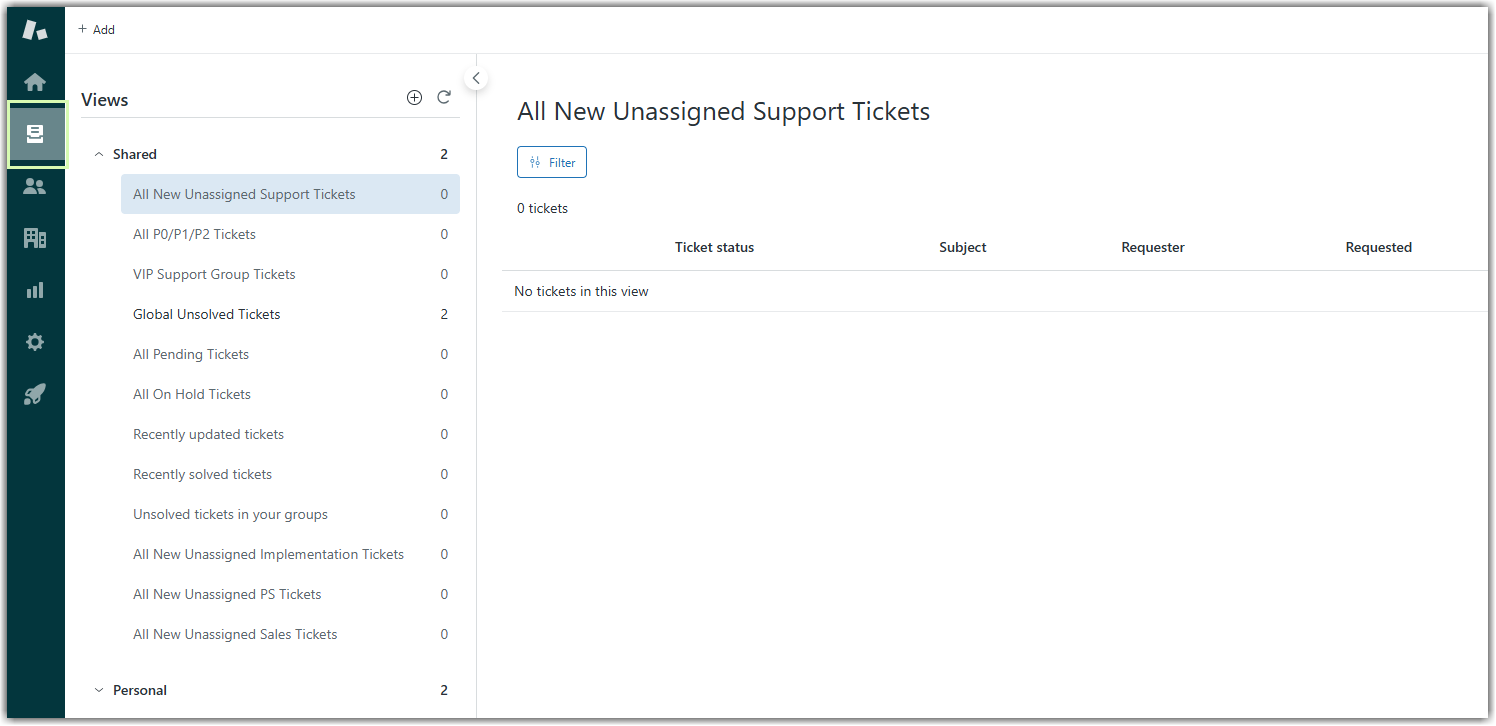Click the plus icon to add a view
This screenshot has width=1496, height=726.
[x=414, y=98]
